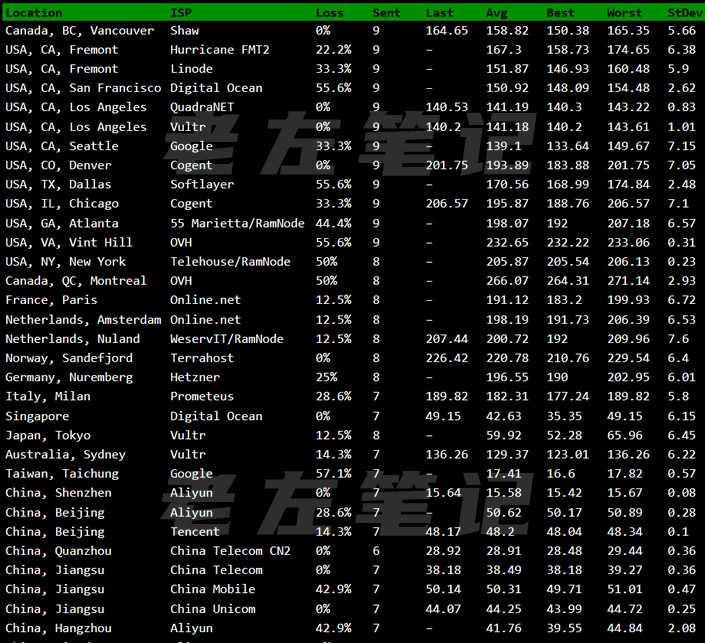Click 'USA, CA, San Francisco' location
This screenshot has height=643, width=705.
tap(83, 88)
